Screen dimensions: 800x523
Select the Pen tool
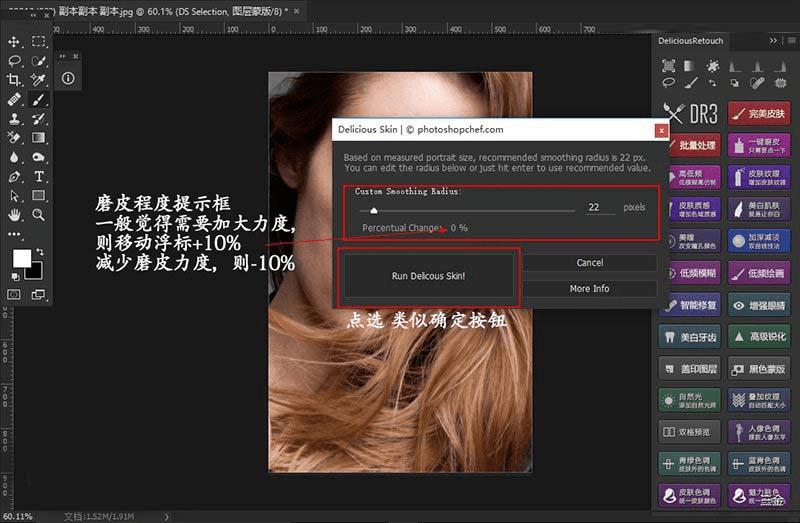(14, 177)
